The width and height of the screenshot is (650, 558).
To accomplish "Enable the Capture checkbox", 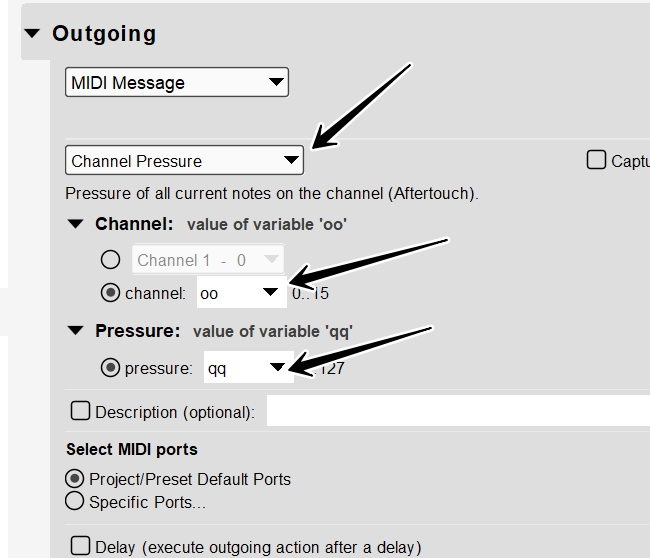I will 596,160.
